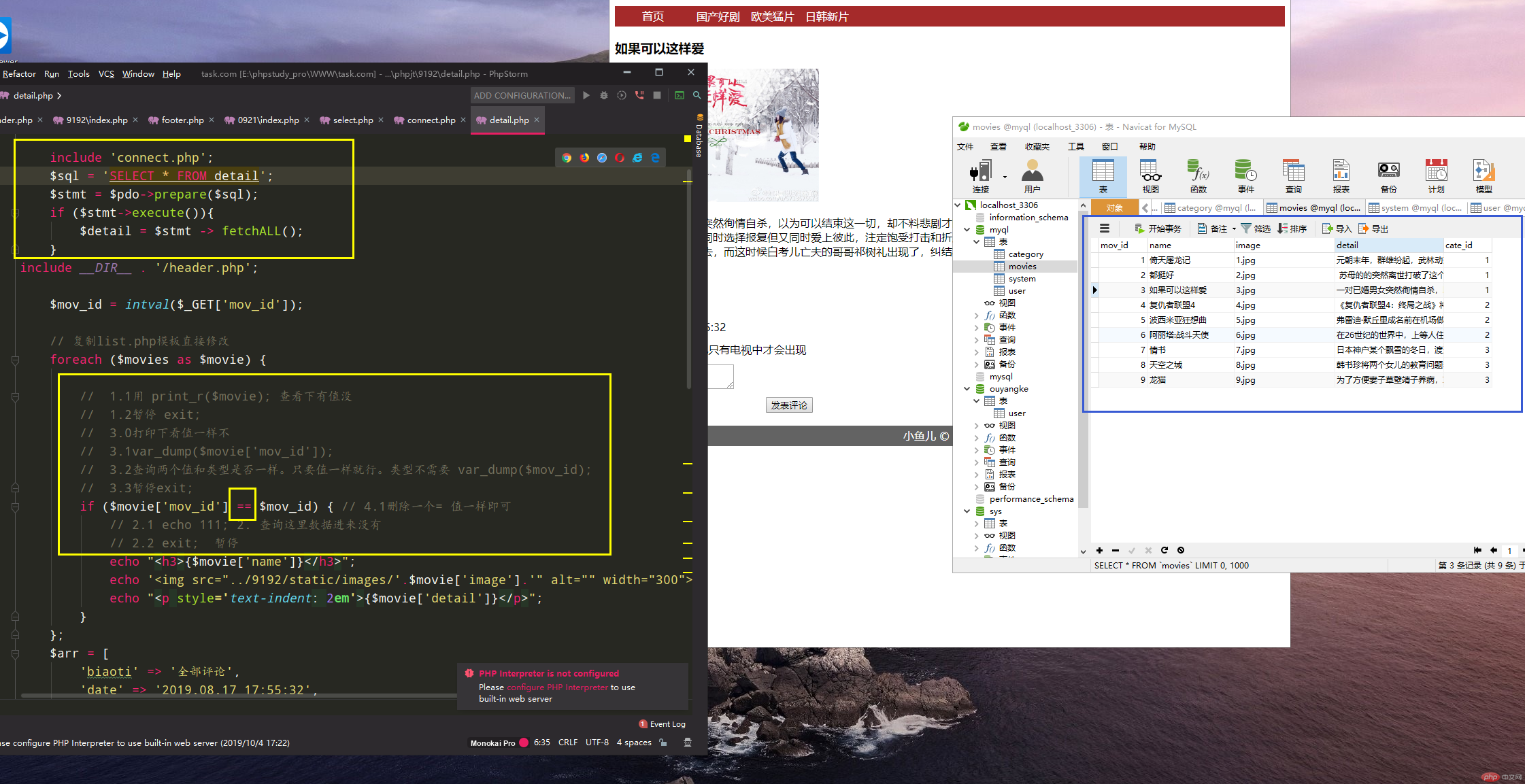Screen dimensions: 1525x784
Task: Click the Debug icon in PhpStorm toolbar
Action: click(x=601, y=95)
